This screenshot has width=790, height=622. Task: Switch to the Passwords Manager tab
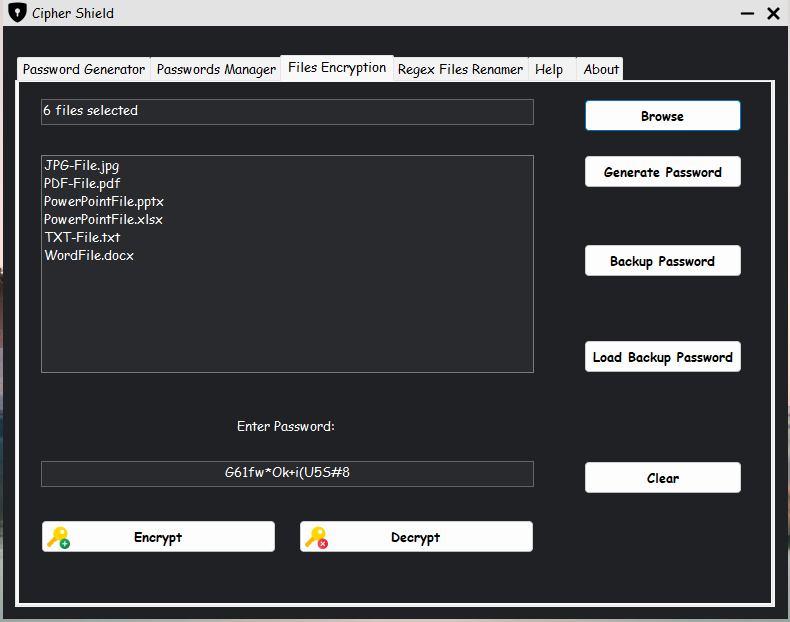216,69
